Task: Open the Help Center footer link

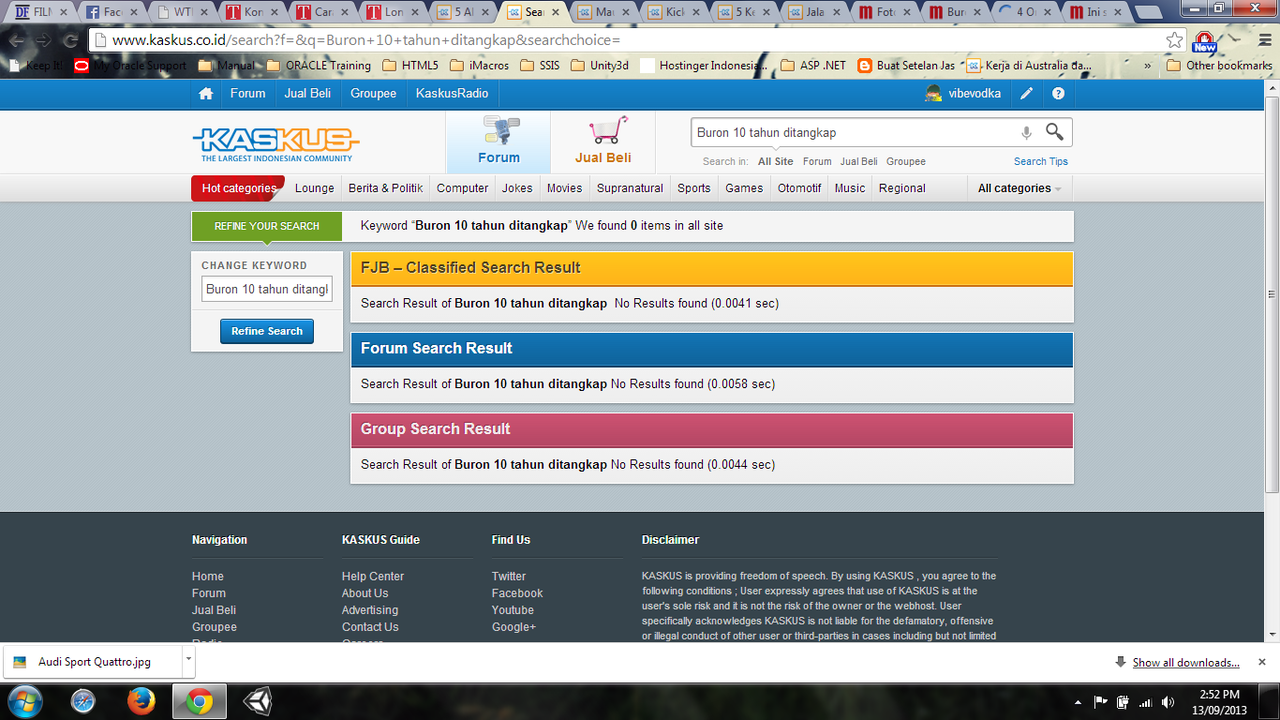Action: click(x=372, y=576)
